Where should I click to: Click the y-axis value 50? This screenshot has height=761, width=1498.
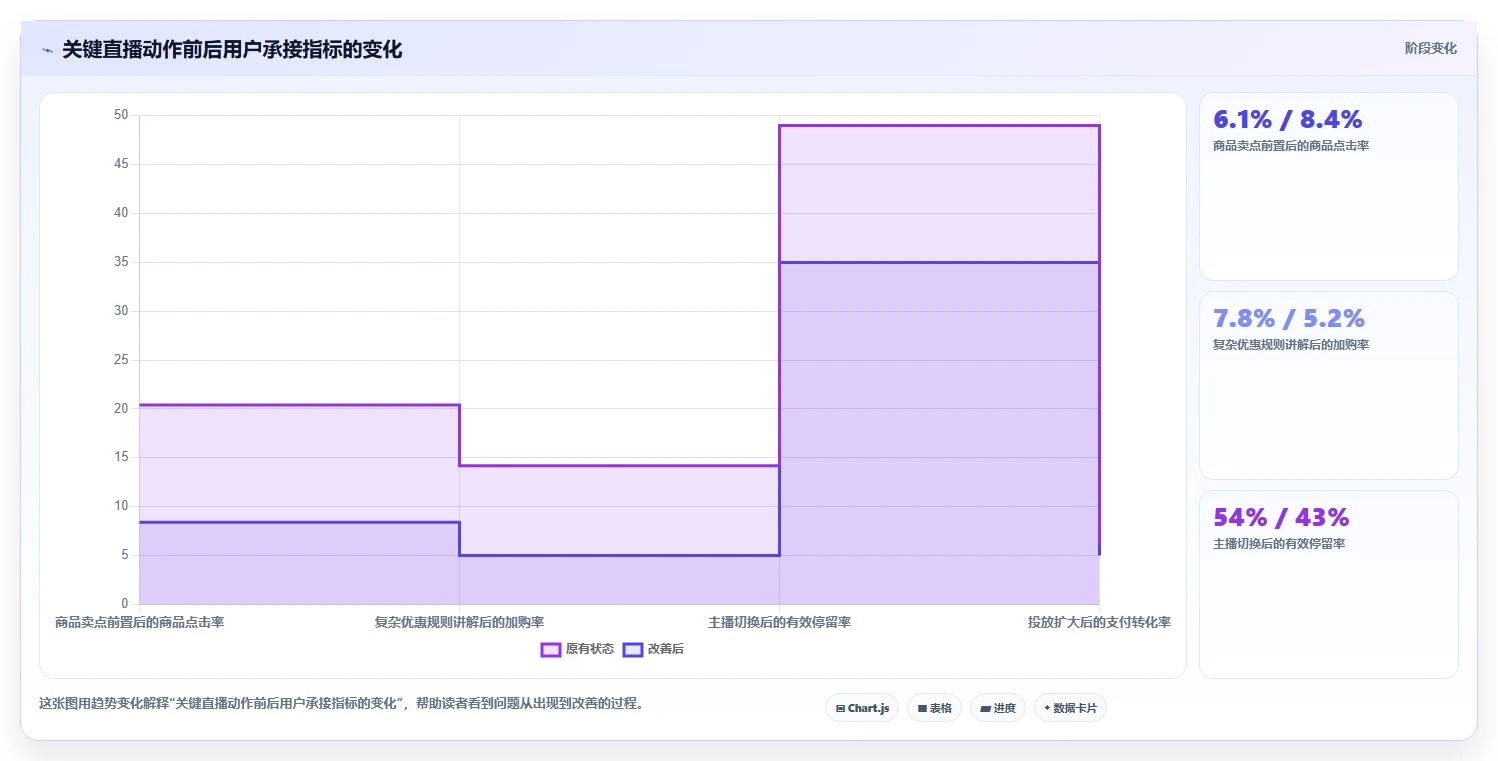click(121, 115)
